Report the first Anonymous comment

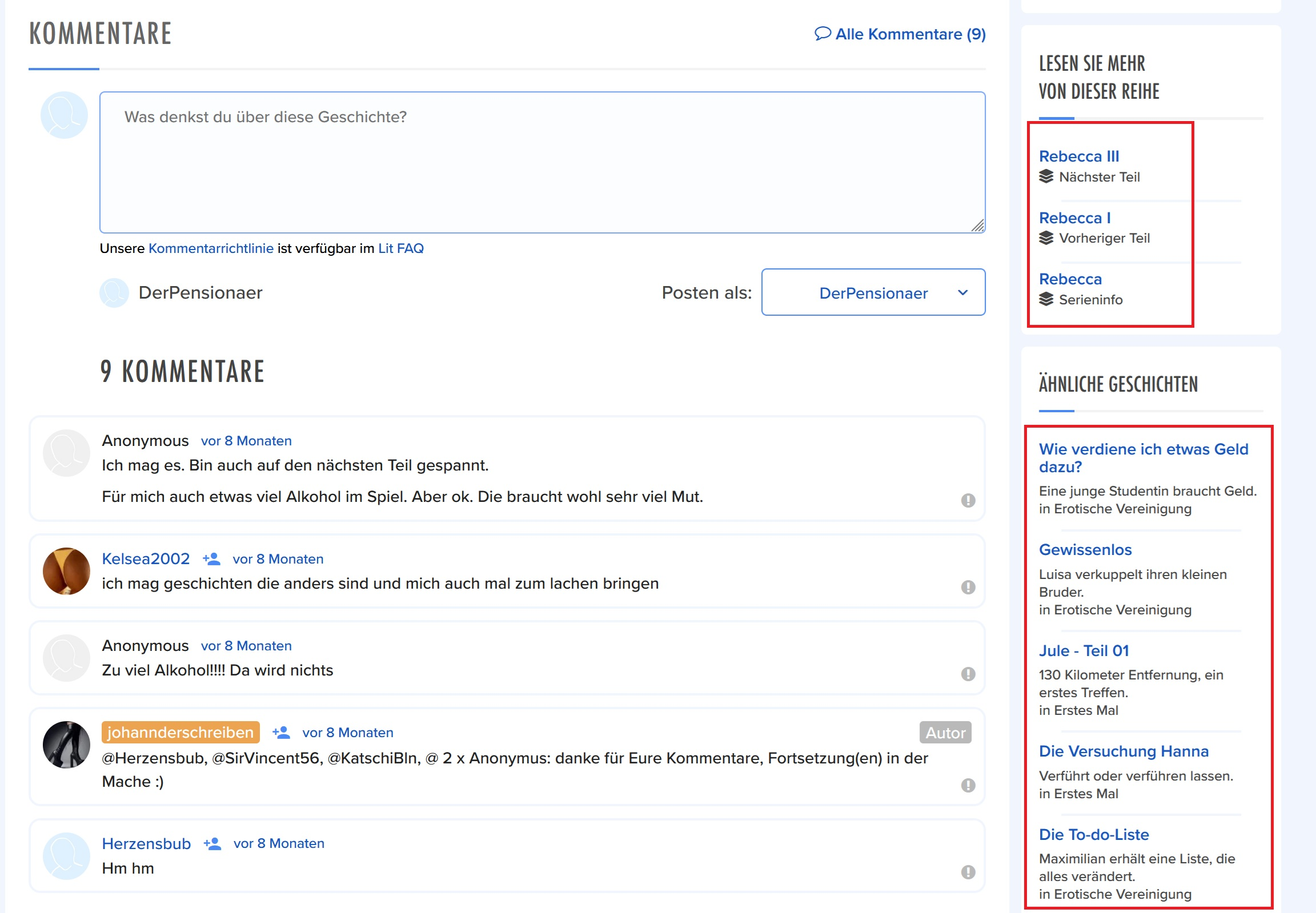coord(968,501)
